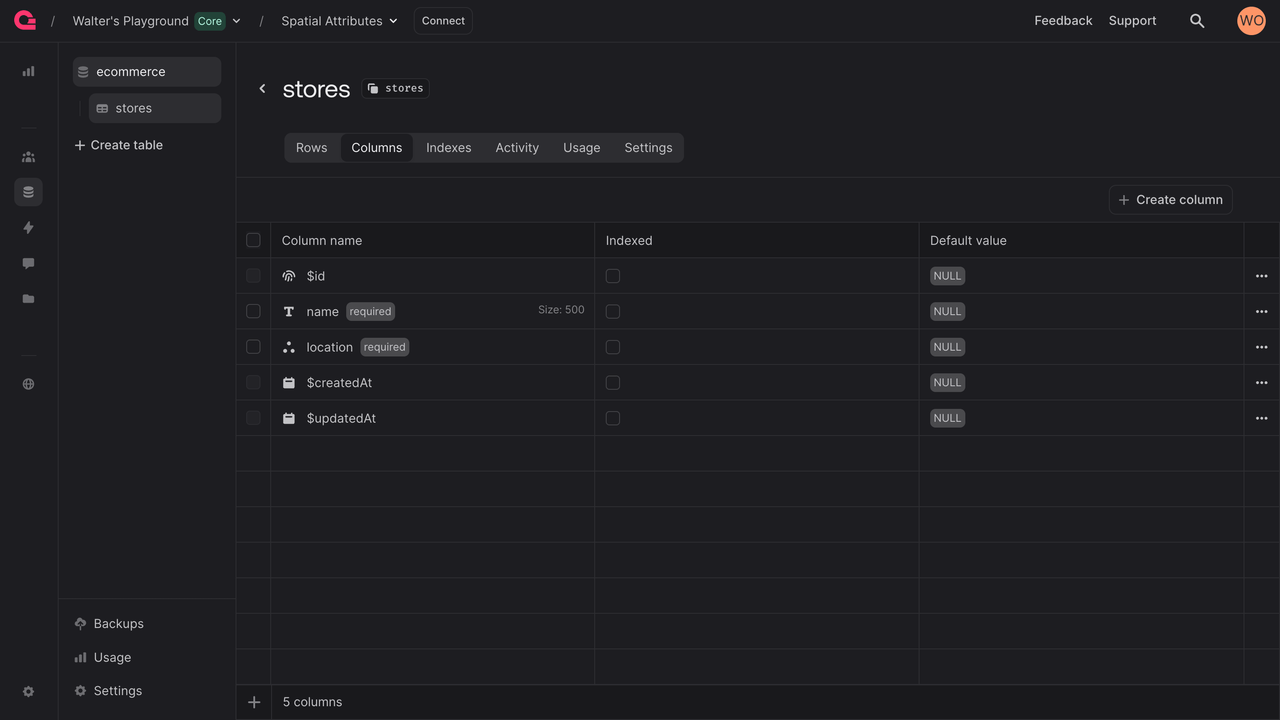The height and width of the screenshot is (720, 1280).
Task: Select the Databases icon in the sidebar
Action: [x=28, y=192]
